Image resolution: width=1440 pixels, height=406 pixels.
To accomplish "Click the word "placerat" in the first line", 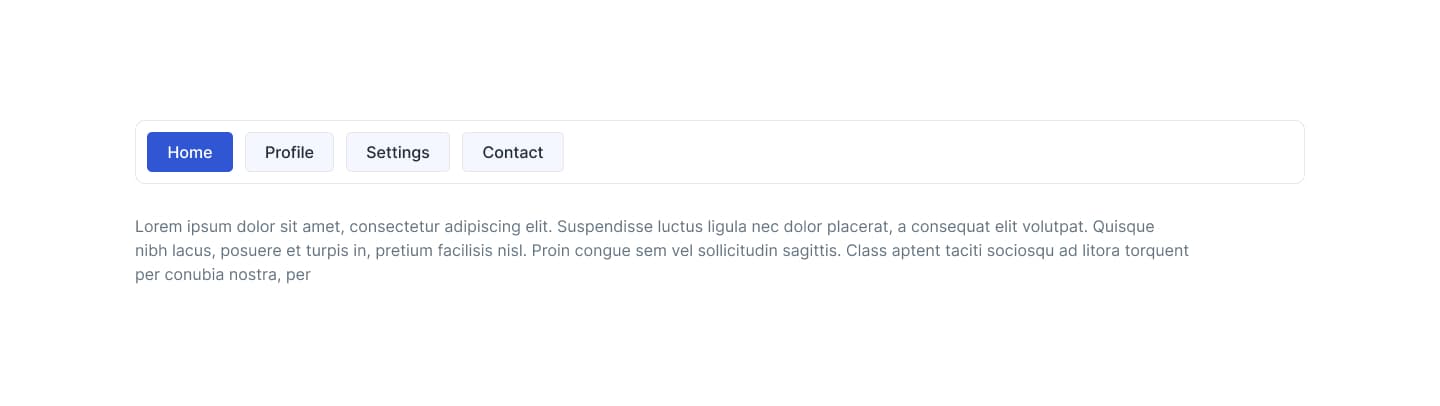I will [x=856, y=227].
